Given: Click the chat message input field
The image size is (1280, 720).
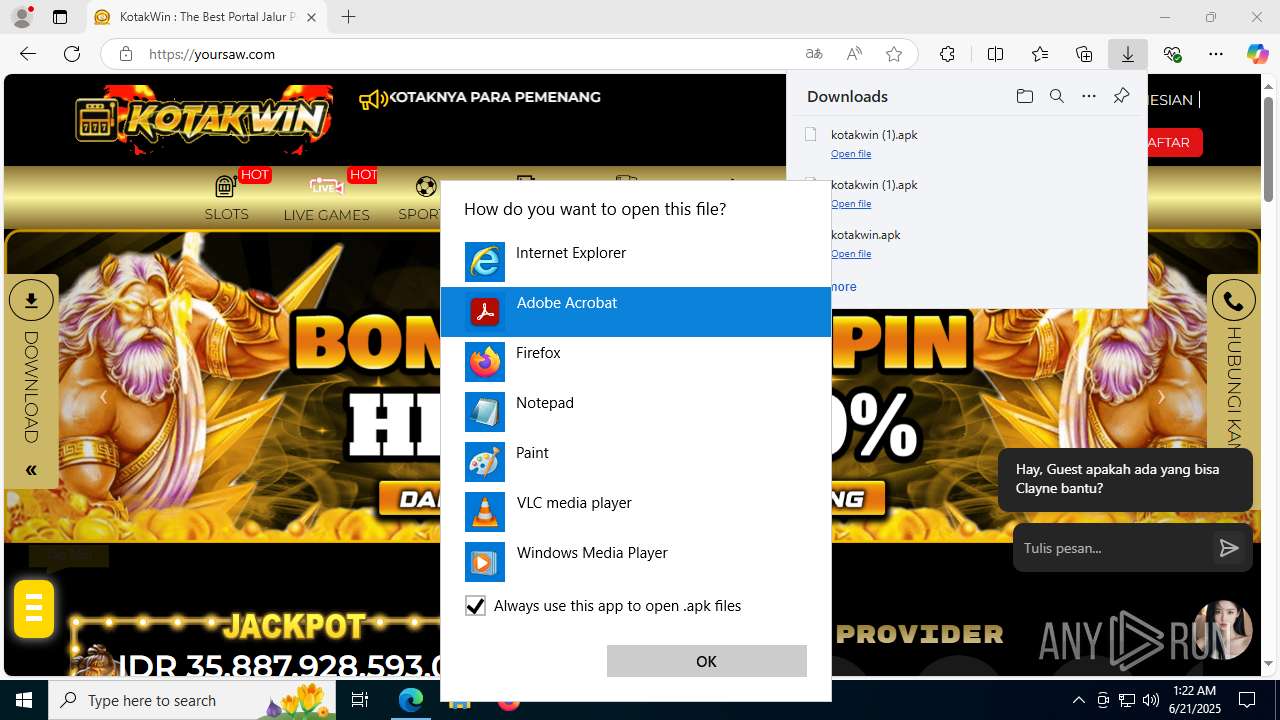Looking at the screenshot, I should [1112, 548].
